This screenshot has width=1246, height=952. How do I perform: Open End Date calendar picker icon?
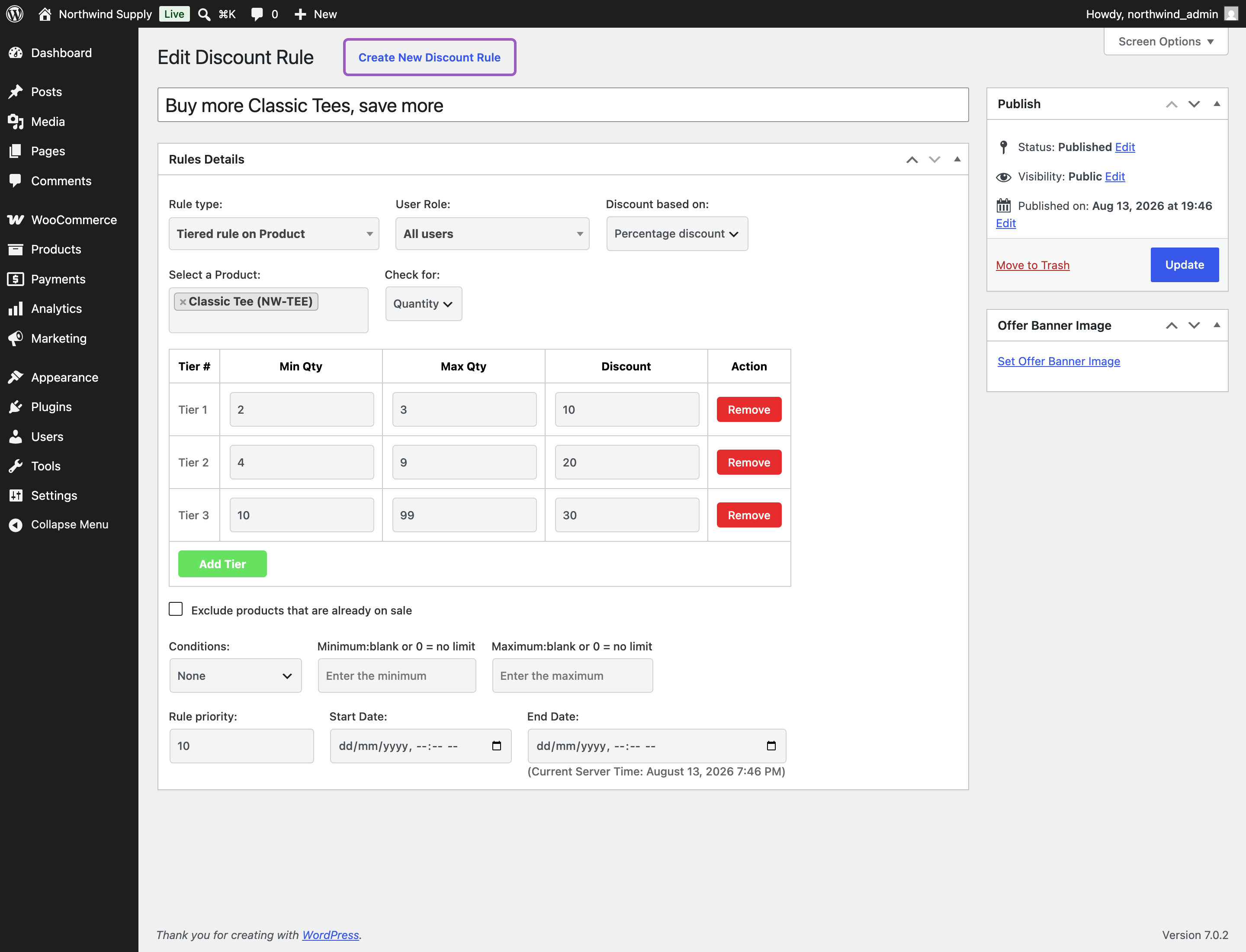771,746
